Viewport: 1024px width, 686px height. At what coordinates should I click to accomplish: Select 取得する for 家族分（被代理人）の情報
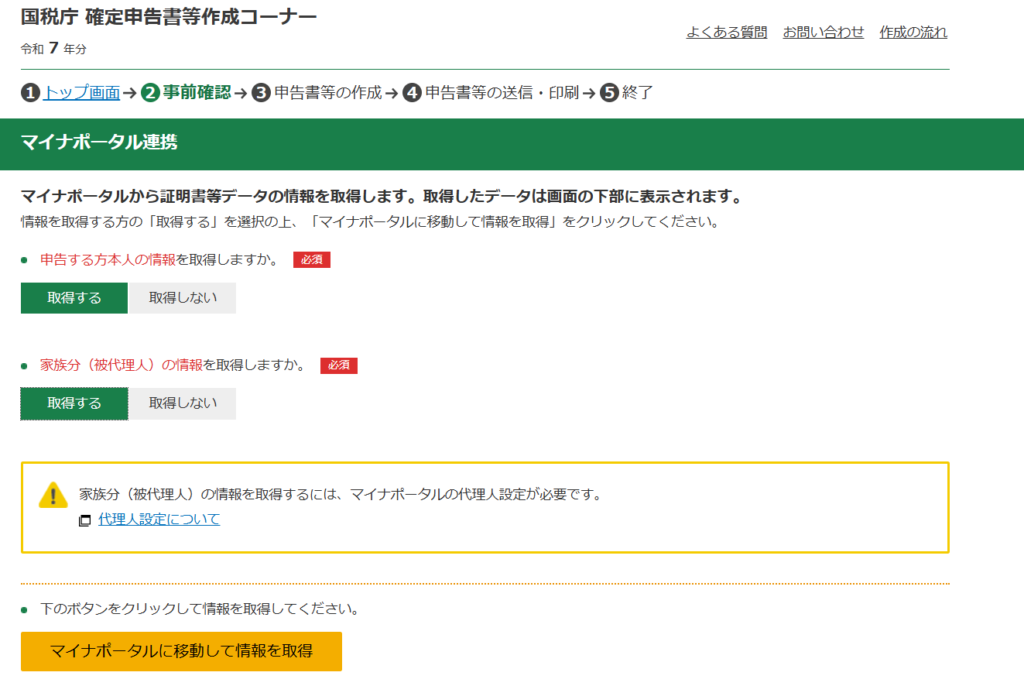[74, 403]
